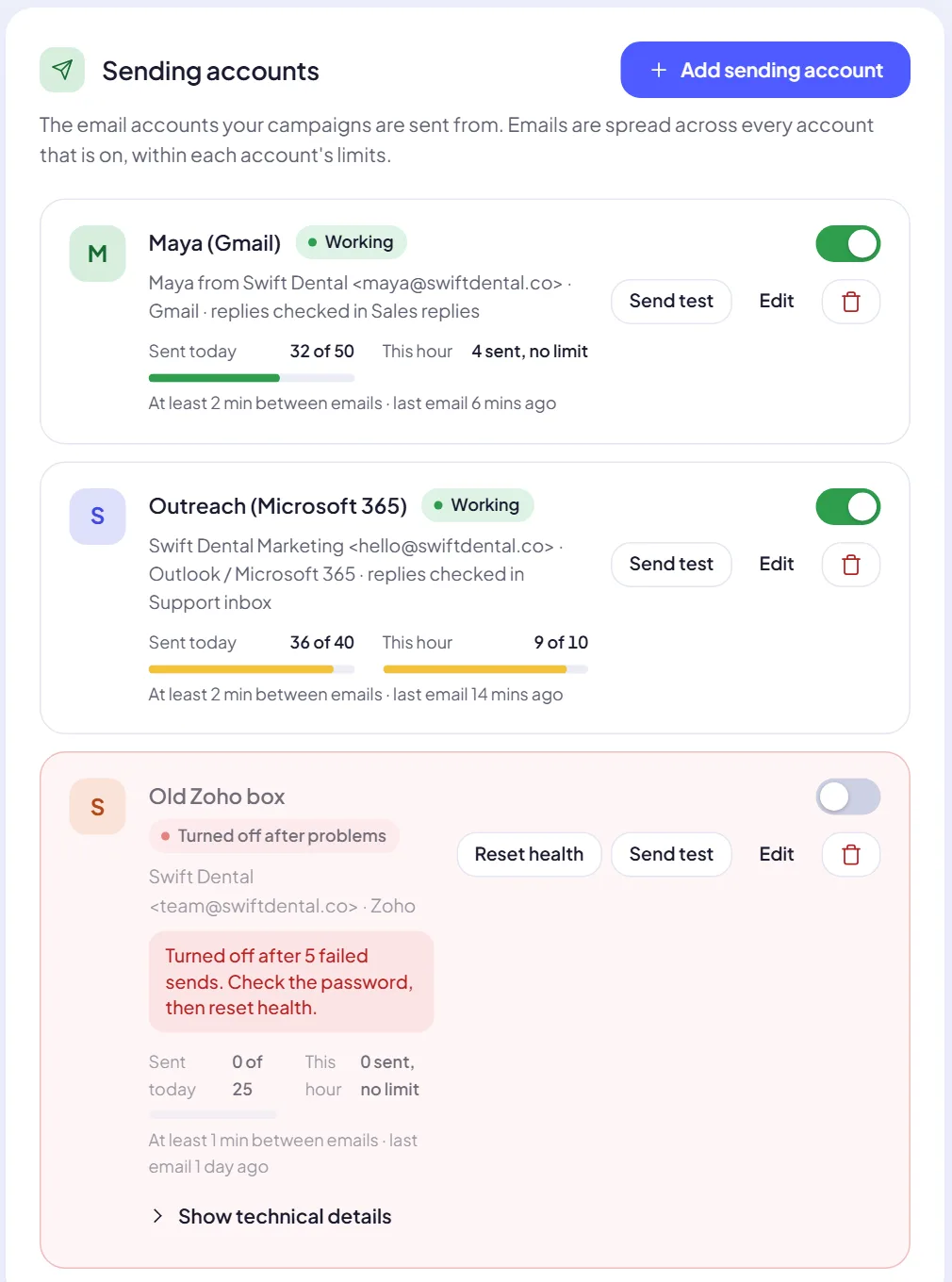Image resolution: width=952 pixels, height=1282 pixels.
Task: Click the Old Zoho box avatar S
Action: point(97,807)
